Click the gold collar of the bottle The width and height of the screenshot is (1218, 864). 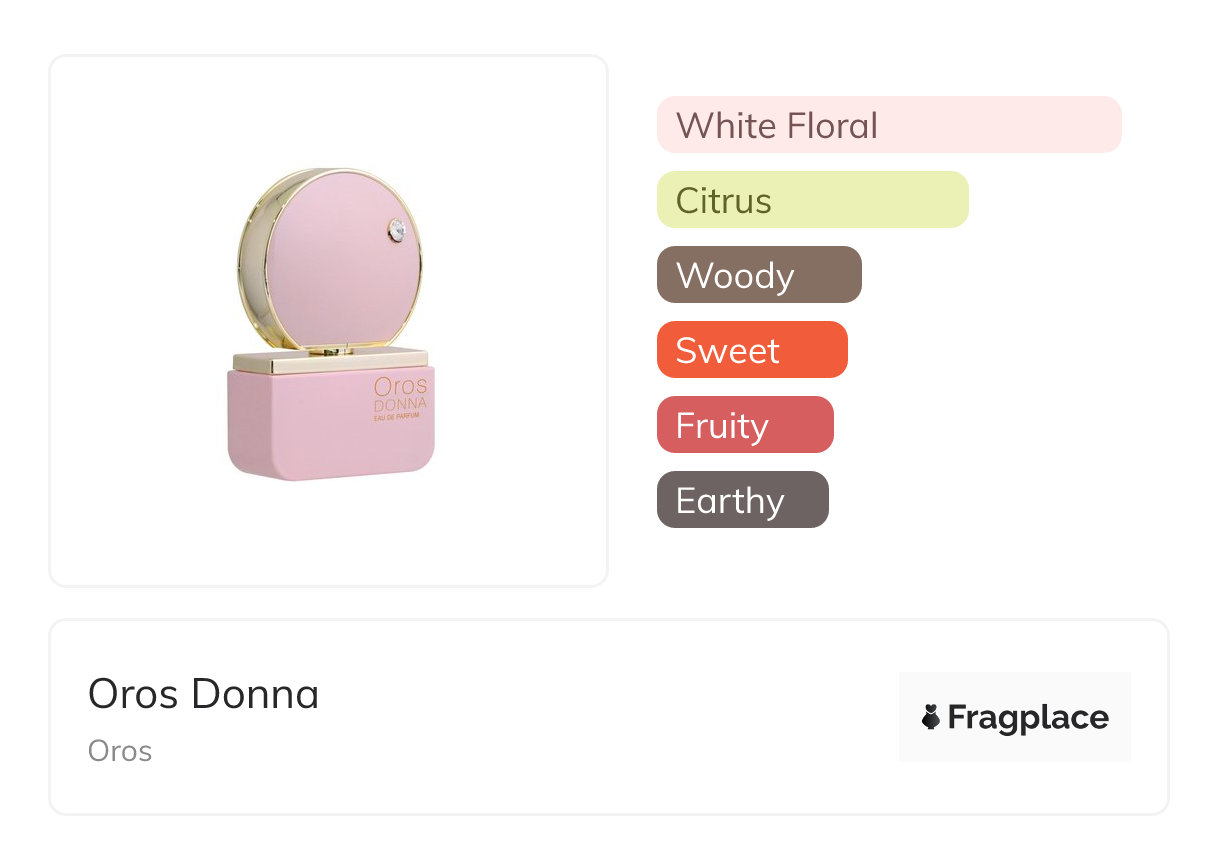click(331, 361)
